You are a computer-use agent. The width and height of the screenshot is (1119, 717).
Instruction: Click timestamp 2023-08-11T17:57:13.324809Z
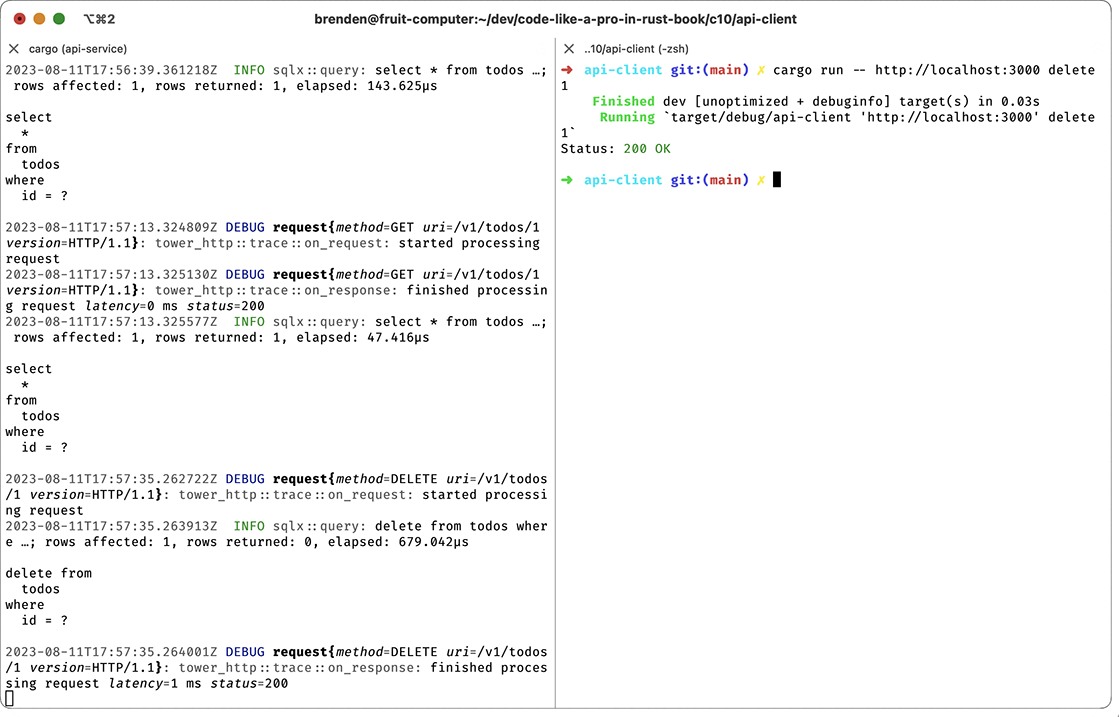111,227
